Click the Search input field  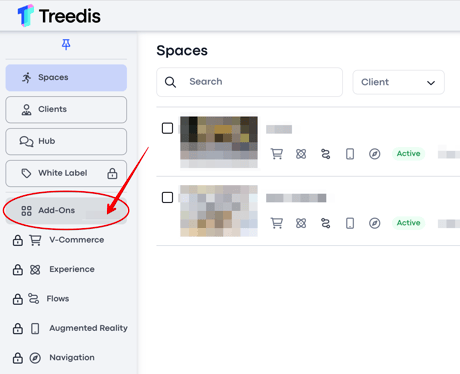pos(249,82)
